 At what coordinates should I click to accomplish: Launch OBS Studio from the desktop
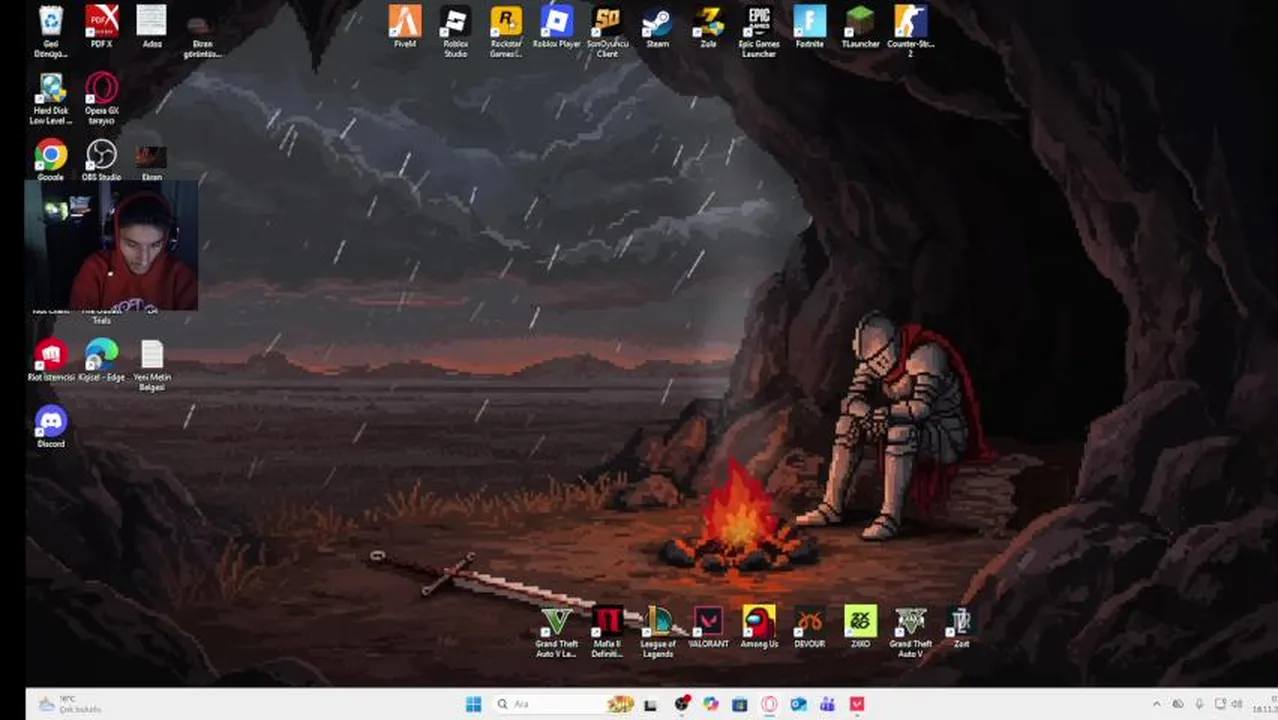point(101,160)
